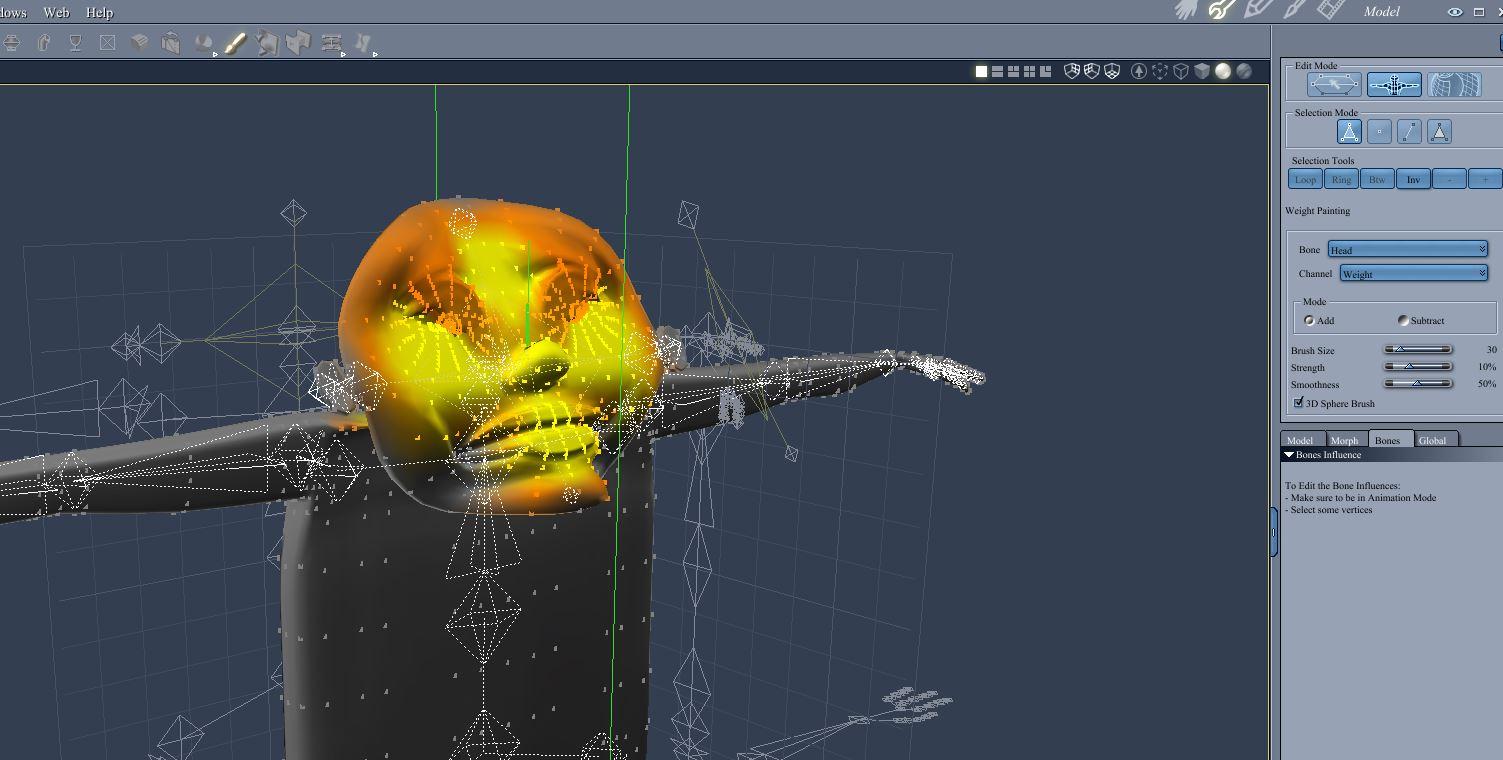Switch to four-pane grid layout

pyautogui.click(x=1029, y=71)
